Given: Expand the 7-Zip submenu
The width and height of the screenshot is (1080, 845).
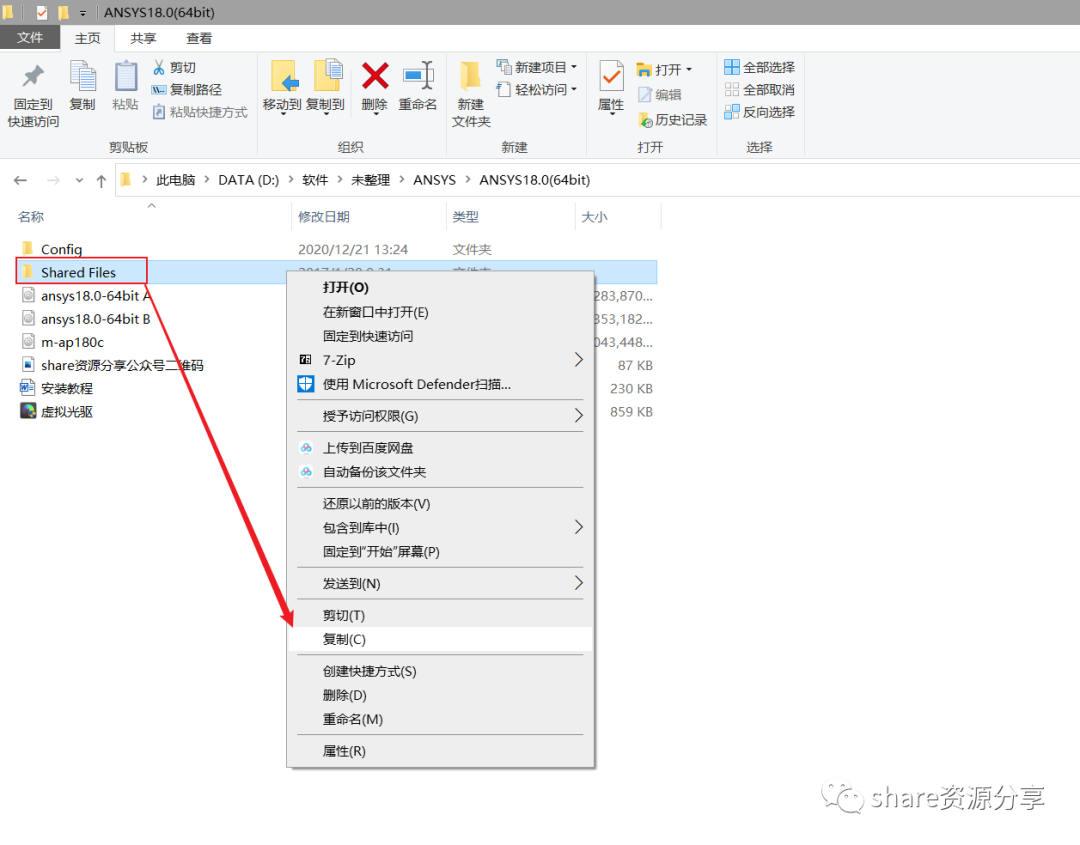Looking at the screenshot, I should coord(579,359).
